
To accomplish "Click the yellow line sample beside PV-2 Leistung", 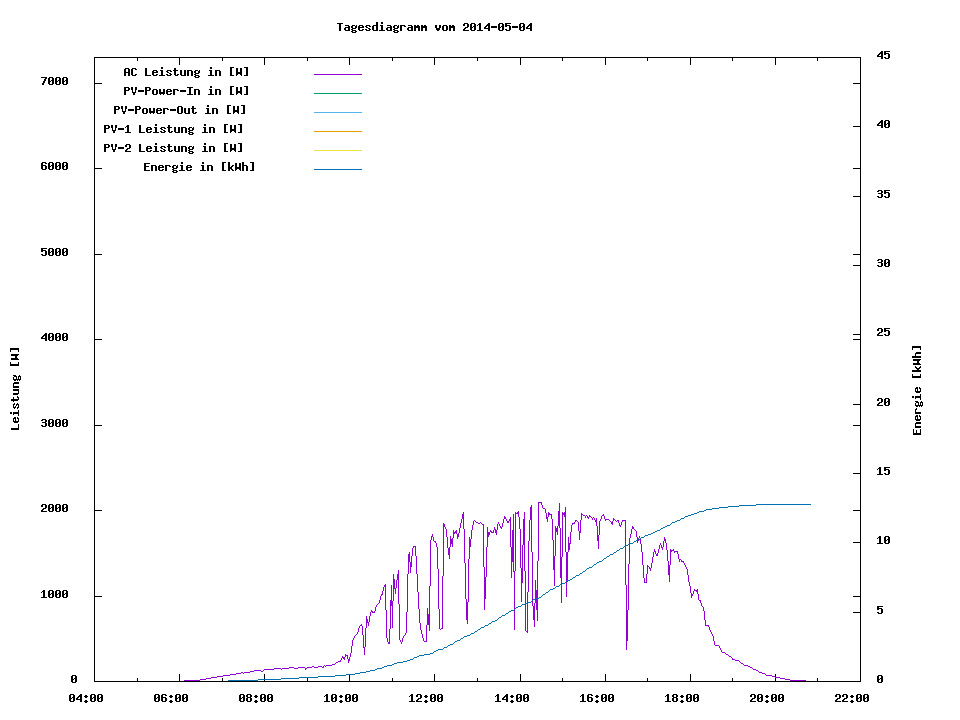I will [x=337, y=150].
